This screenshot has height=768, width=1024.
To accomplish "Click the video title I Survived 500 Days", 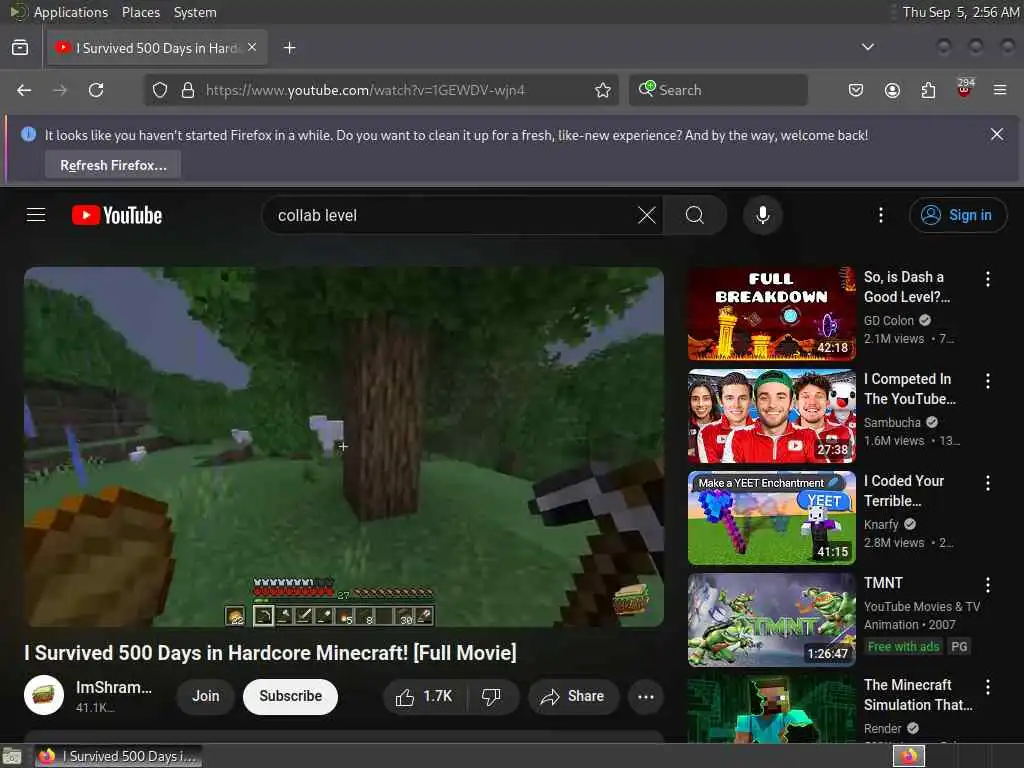I will pos(270,652).
